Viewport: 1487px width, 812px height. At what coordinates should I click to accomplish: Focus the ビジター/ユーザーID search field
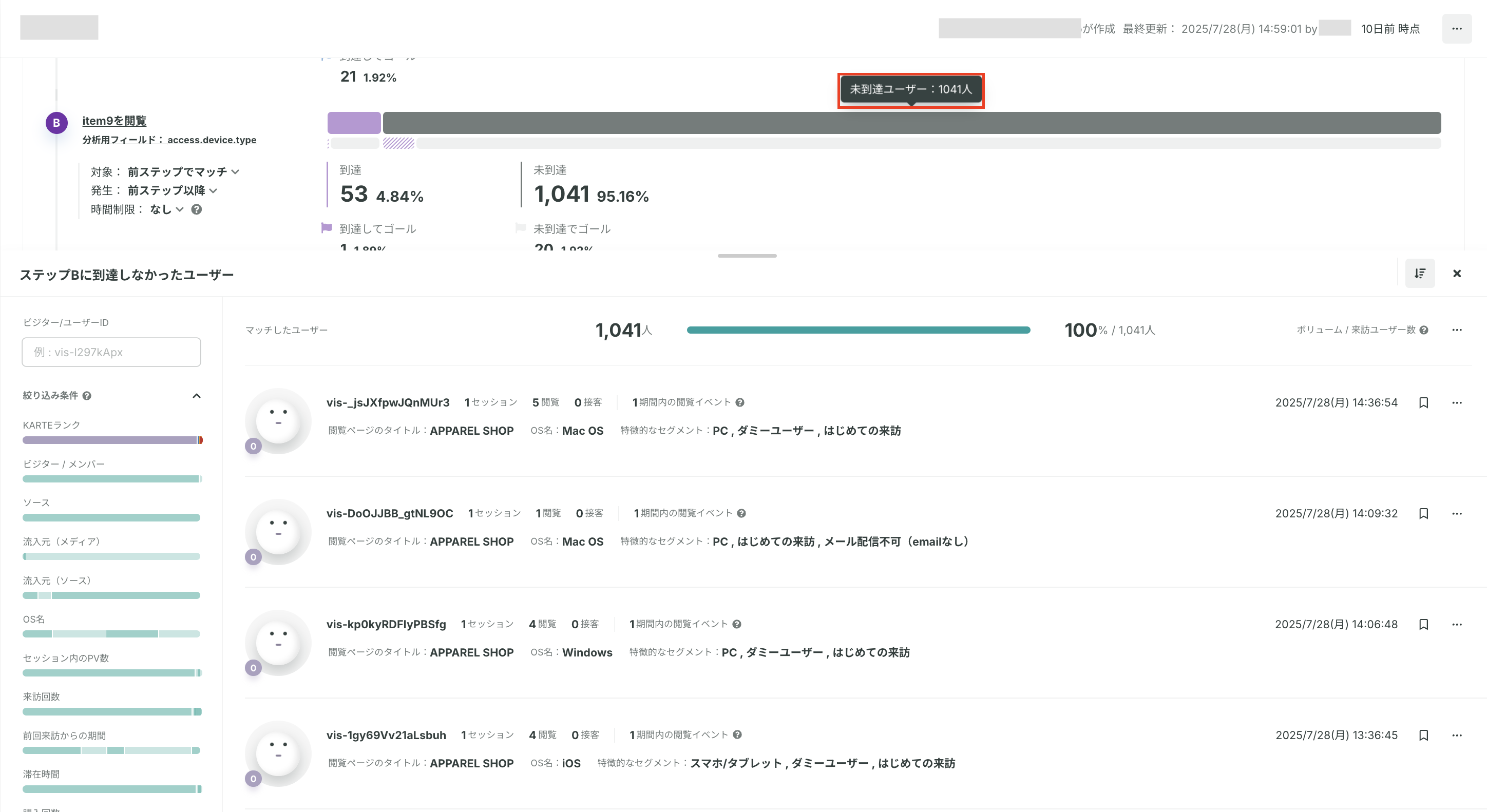(111, 352)
